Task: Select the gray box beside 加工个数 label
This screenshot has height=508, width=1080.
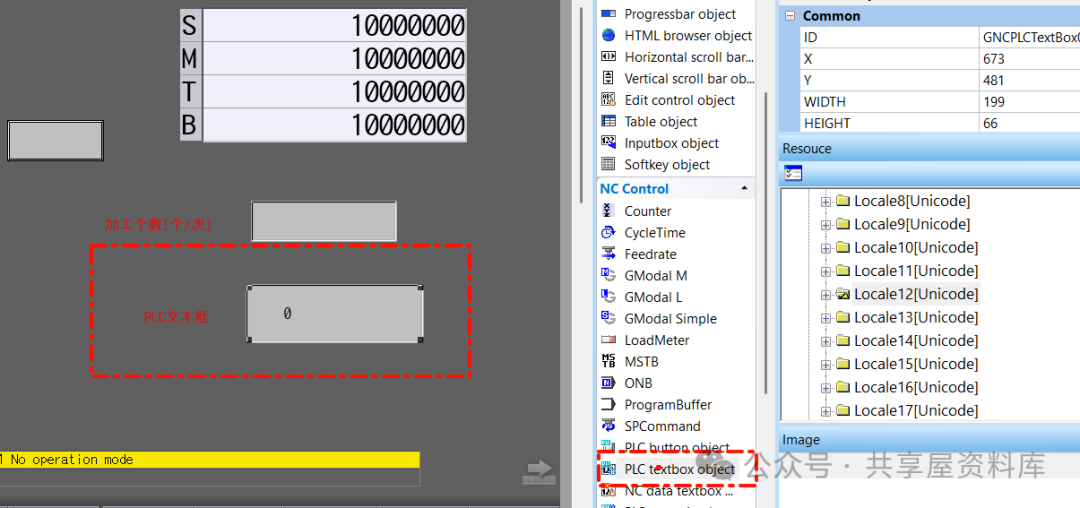Action: (x=324, y=221)
